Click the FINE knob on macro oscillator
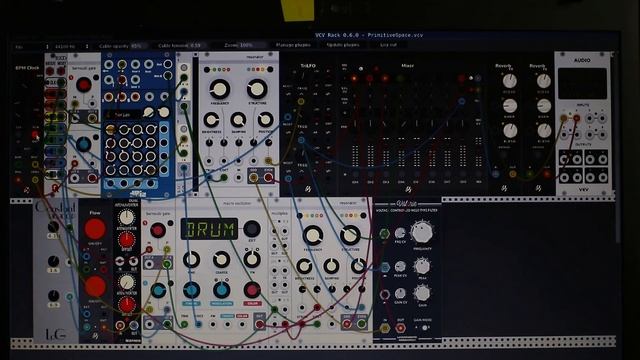The height and width of the screenshot is (360, 640). (x=191, y=259)
